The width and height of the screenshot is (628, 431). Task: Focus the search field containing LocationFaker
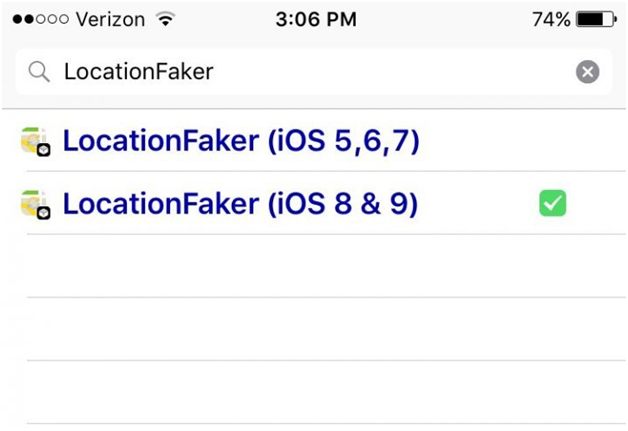(300, 72)
